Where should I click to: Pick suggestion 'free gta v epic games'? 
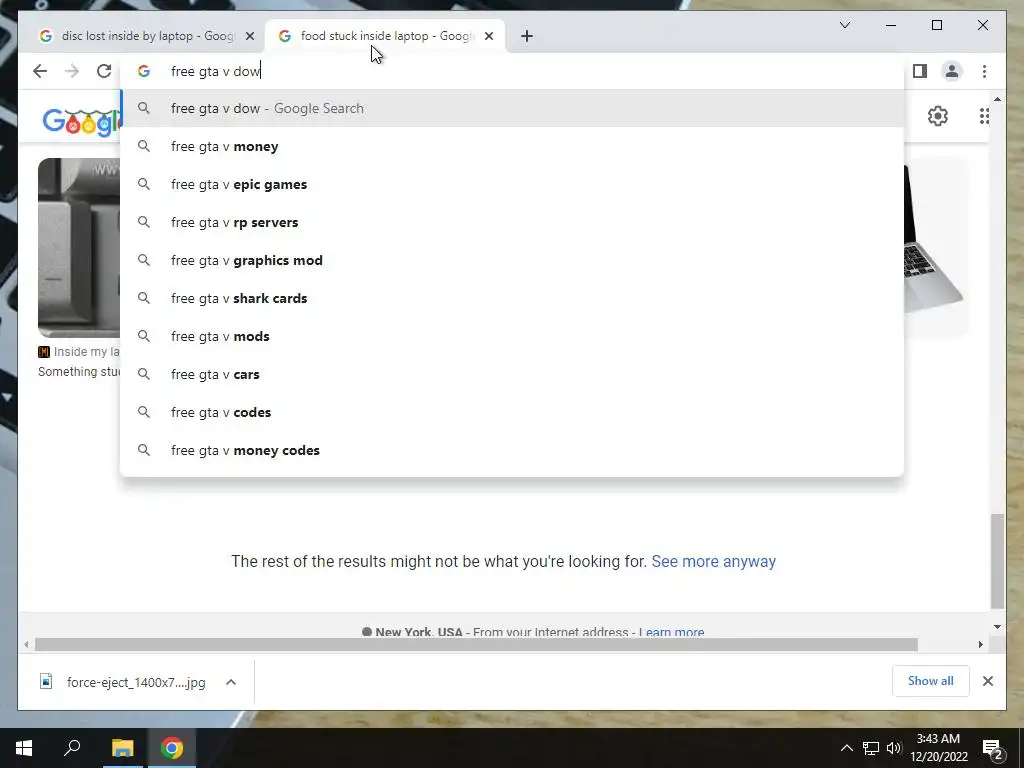point(512,184)
